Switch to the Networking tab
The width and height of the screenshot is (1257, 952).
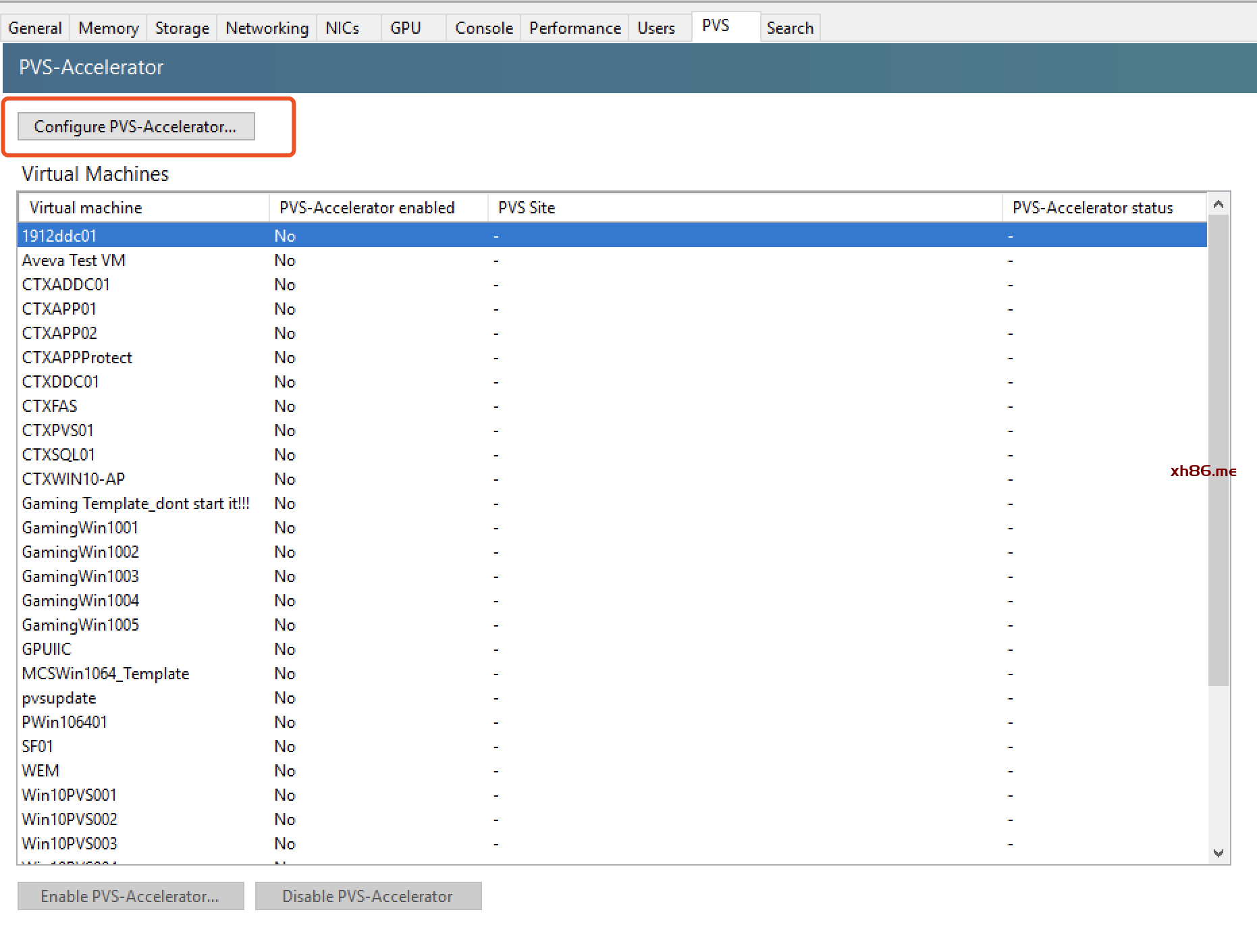point(267,28)
